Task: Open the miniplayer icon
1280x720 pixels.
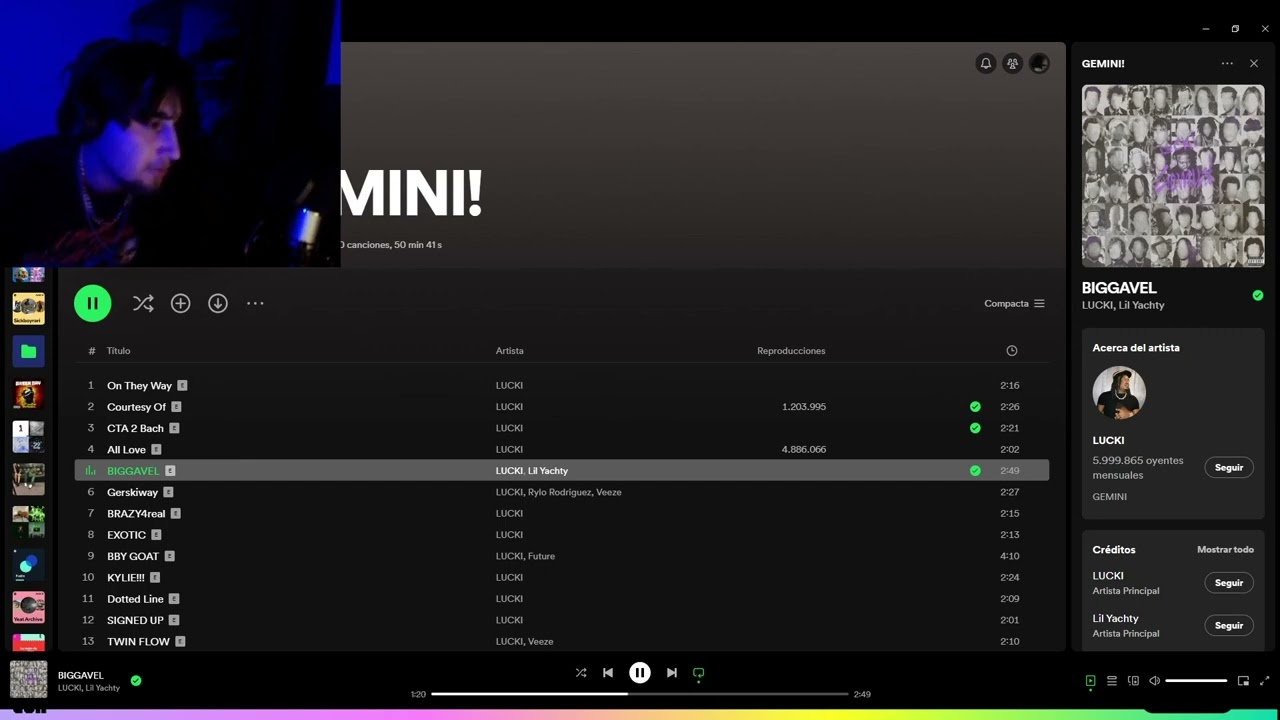Action: 1243,681
